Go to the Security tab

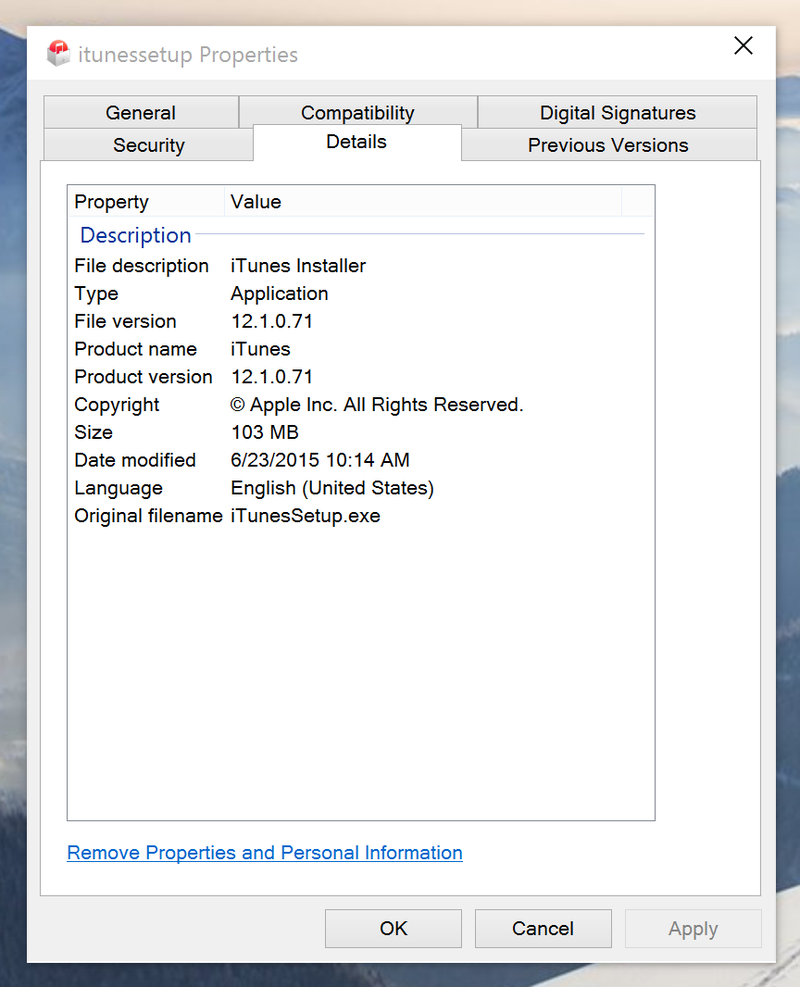coord(149,145)
